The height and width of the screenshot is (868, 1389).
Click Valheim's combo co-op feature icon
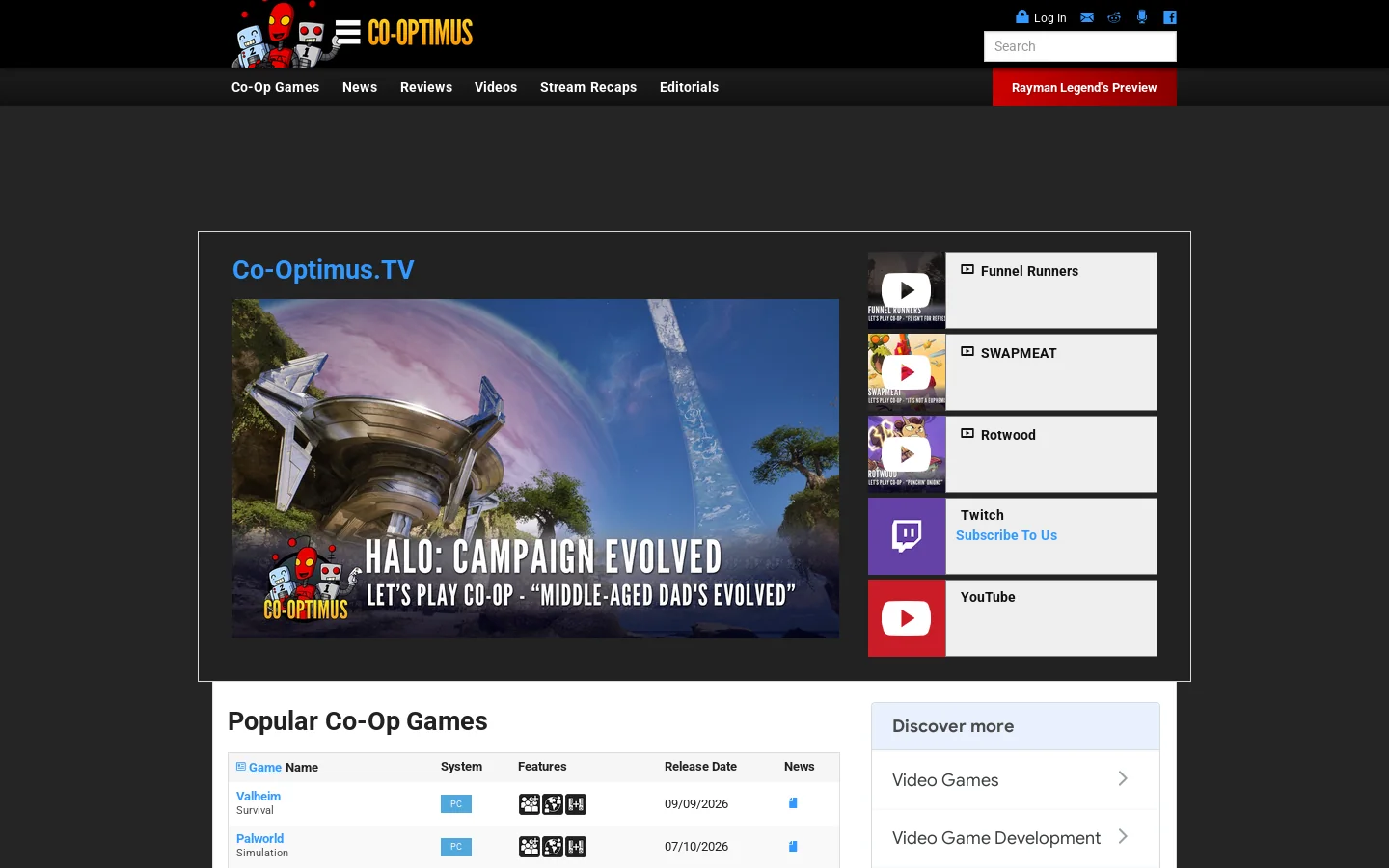pyautogui.click(x=576, y=804)
